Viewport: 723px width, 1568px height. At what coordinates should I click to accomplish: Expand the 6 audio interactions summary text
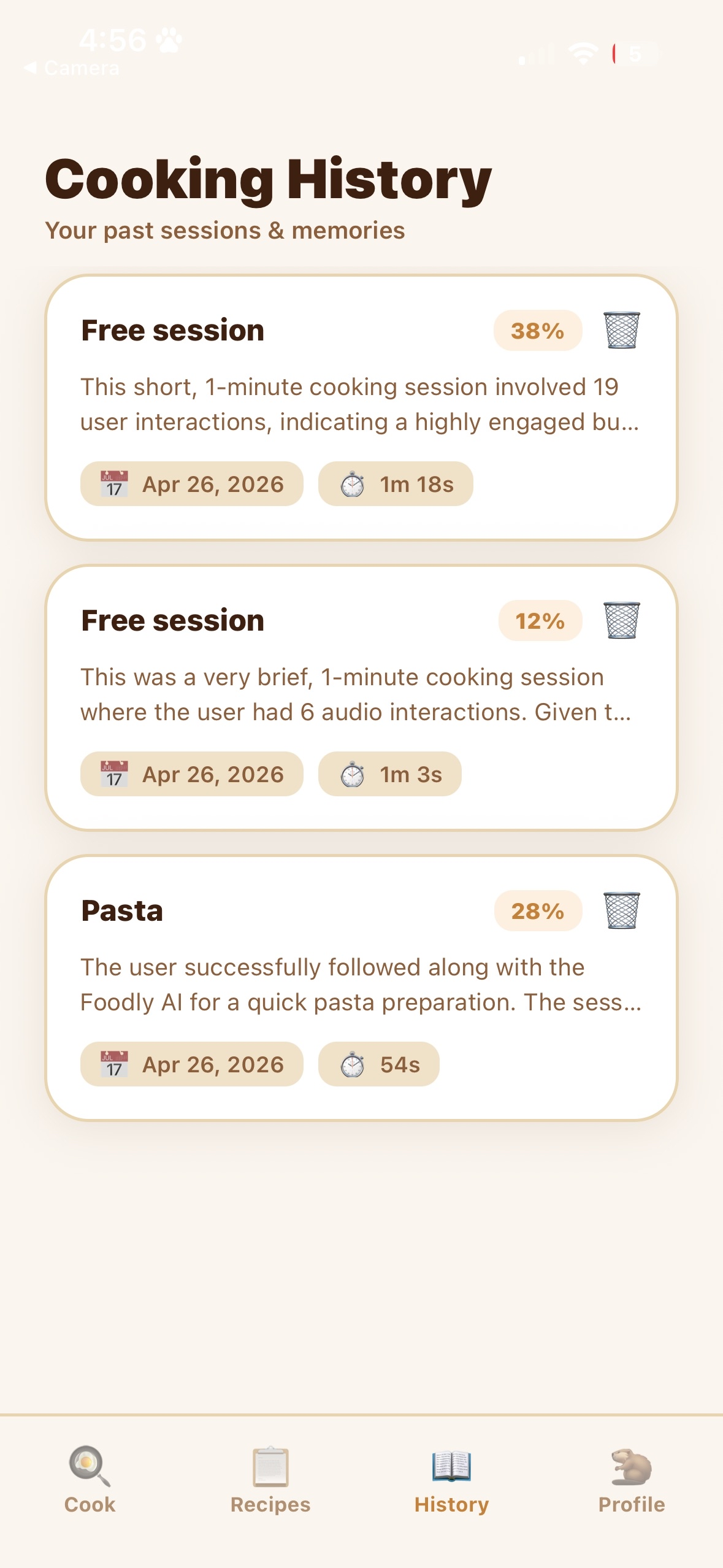[x=356, y=694]
